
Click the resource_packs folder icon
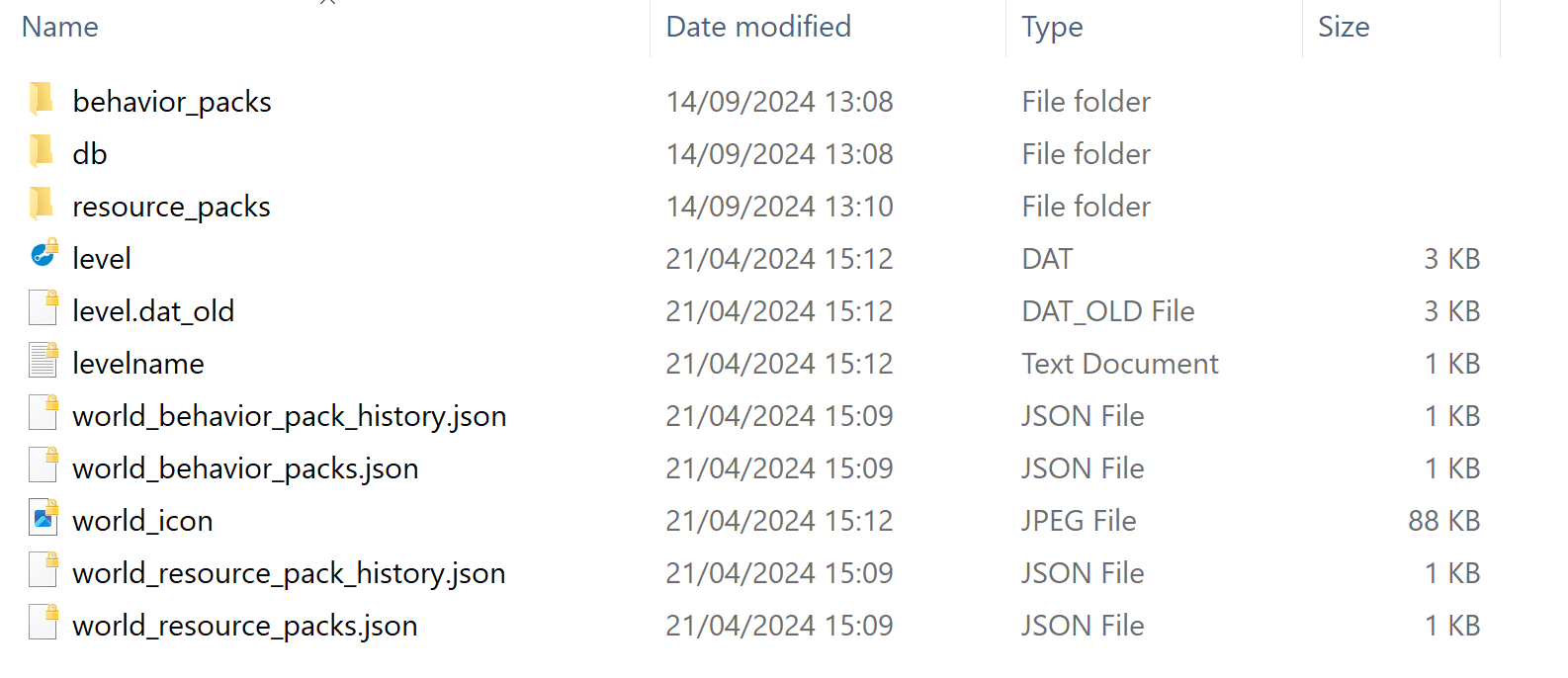(43, 205)
